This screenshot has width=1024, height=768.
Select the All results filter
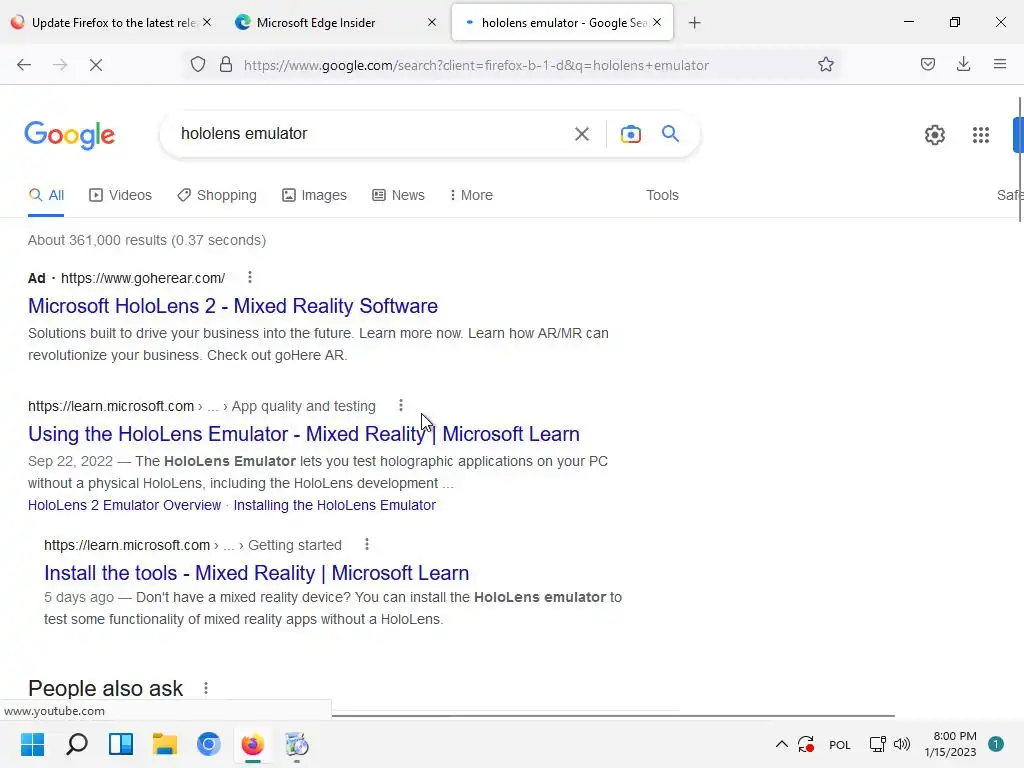tap(46, 195)
